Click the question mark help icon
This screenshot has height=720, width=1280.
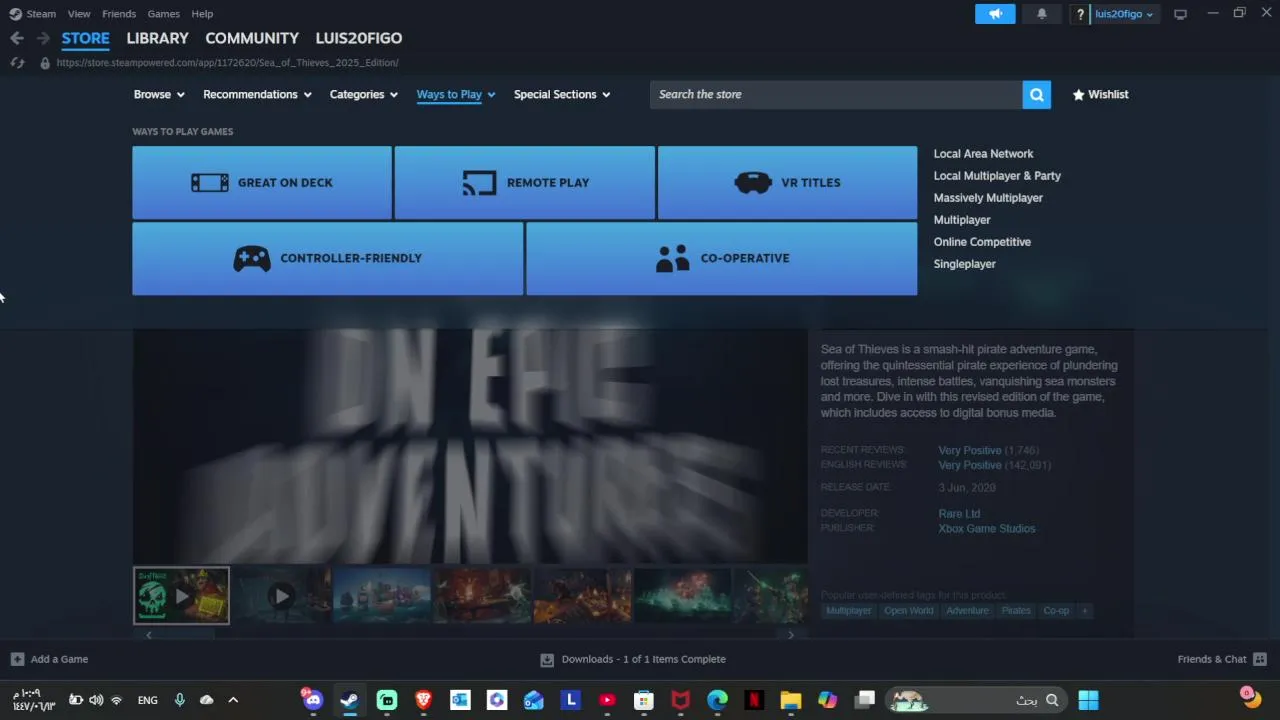1080,14
